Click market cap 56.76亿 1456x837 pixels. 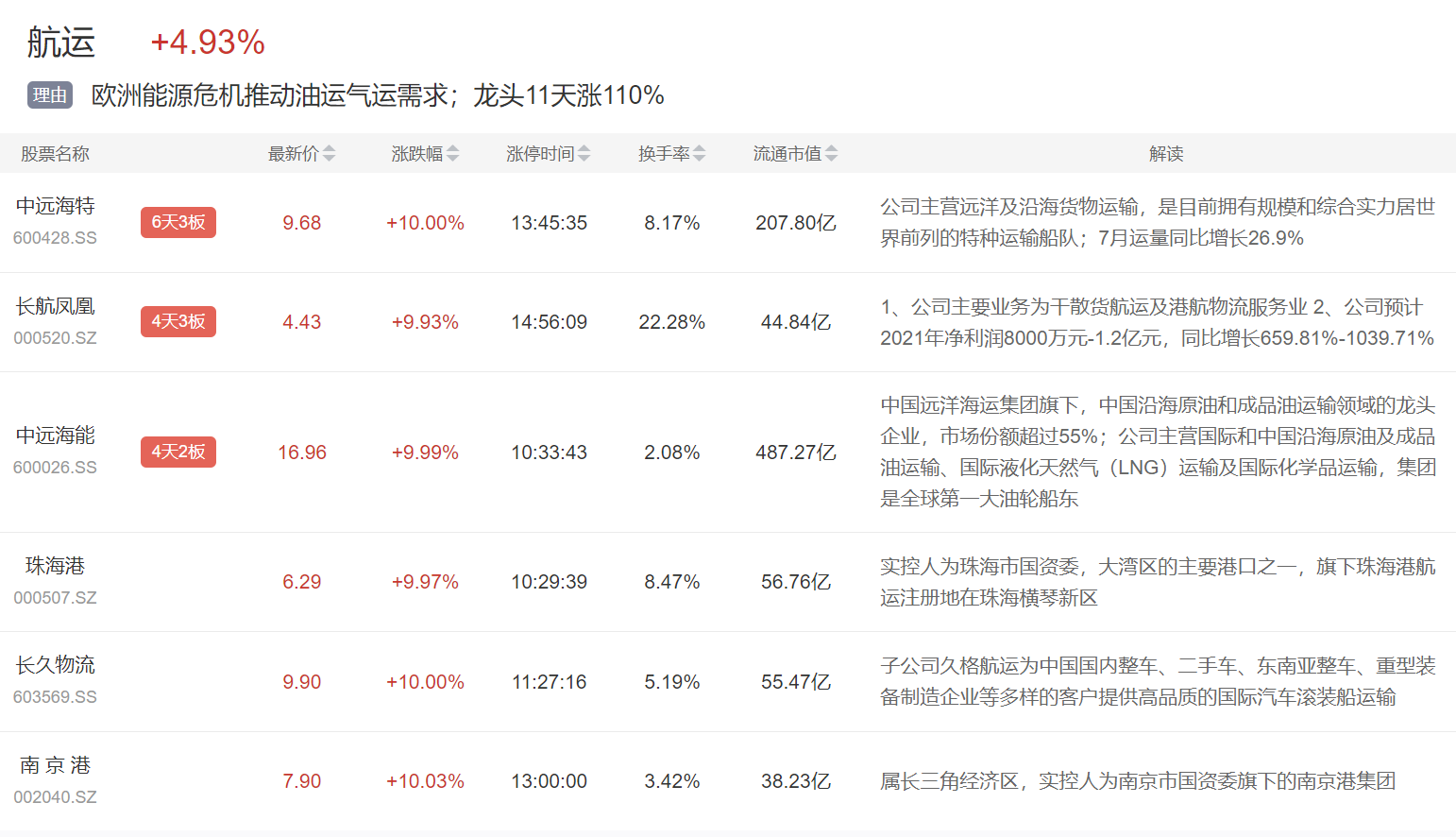click(796, 582)
